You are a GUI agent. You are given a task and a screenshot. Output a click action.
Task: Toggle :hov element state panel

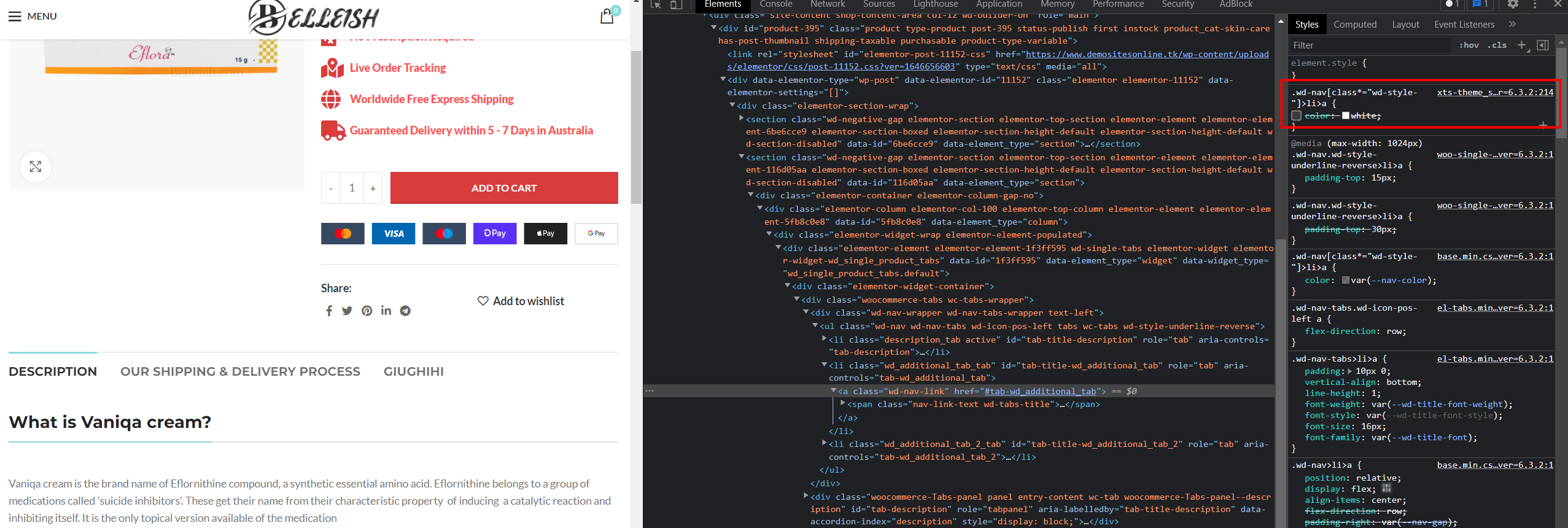1469,45
